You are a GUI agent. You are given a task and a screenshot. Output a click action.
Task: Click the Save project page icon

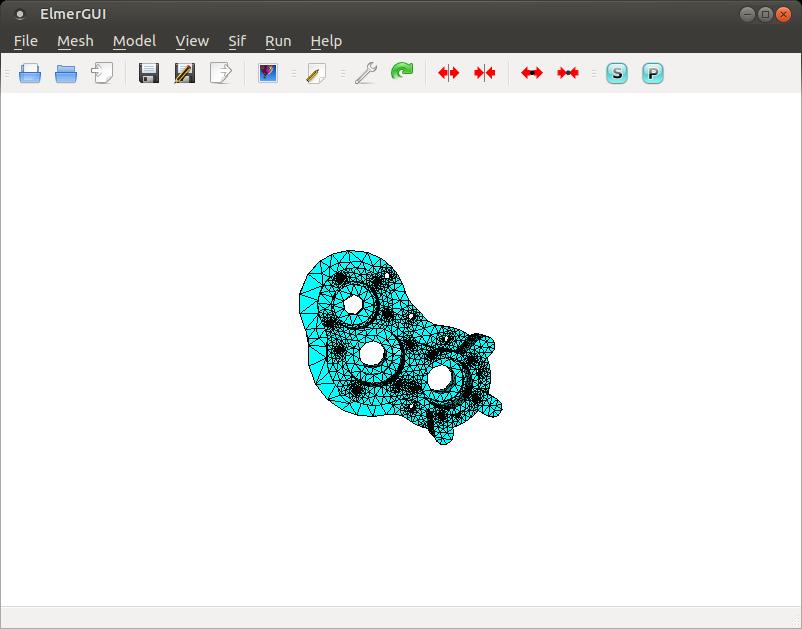(220, 73)
